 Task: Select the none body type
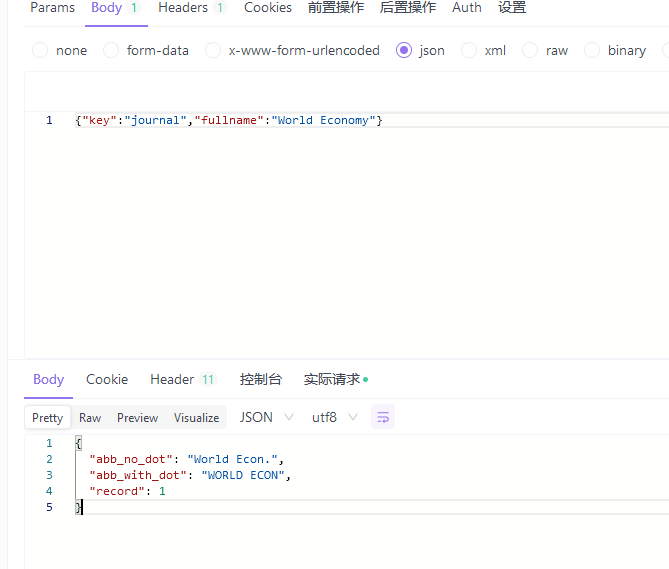click(x=60, y=50)
